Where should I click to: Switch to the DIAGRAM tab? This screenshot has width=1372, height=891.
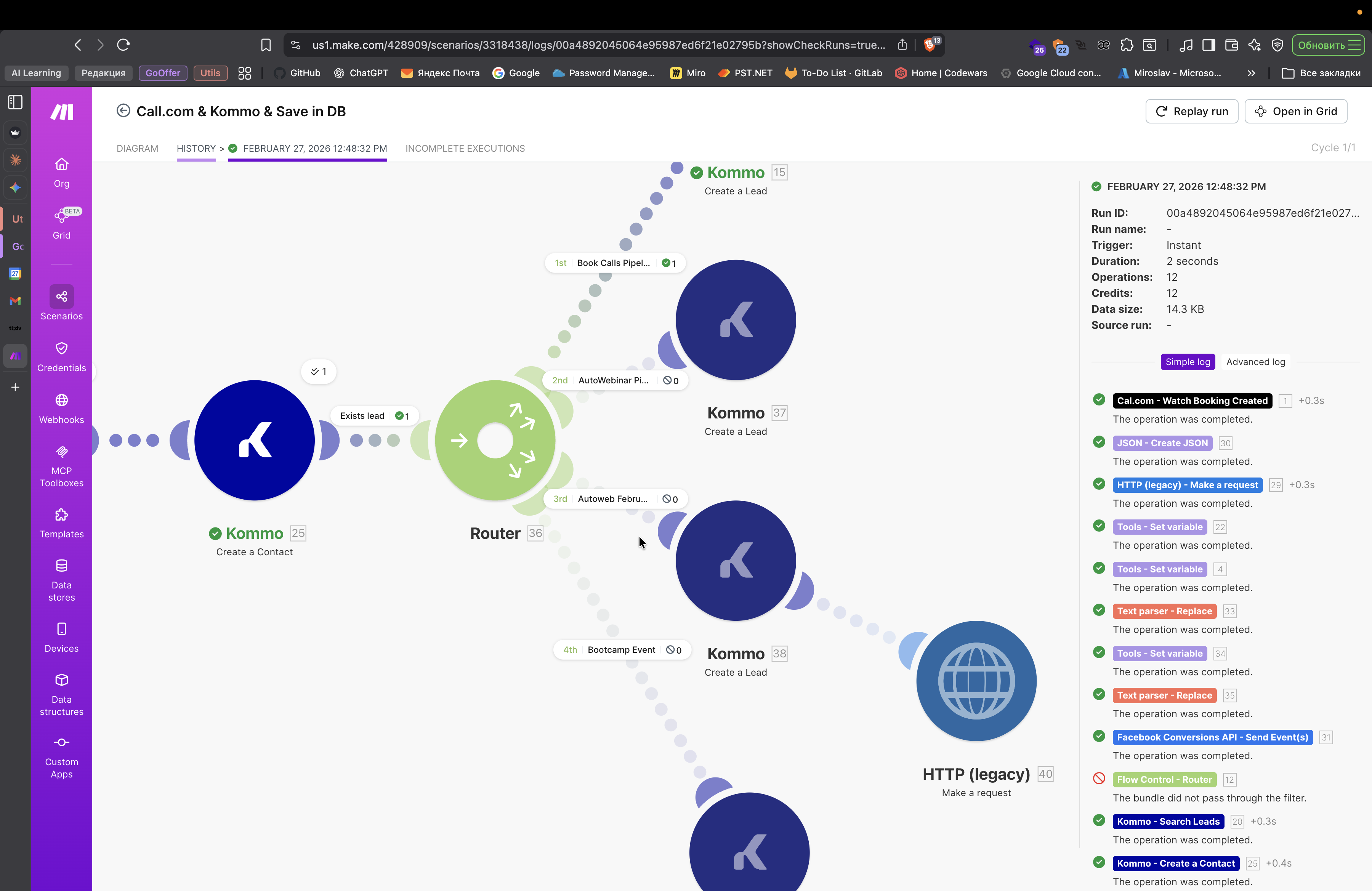(x=137, y=148)
